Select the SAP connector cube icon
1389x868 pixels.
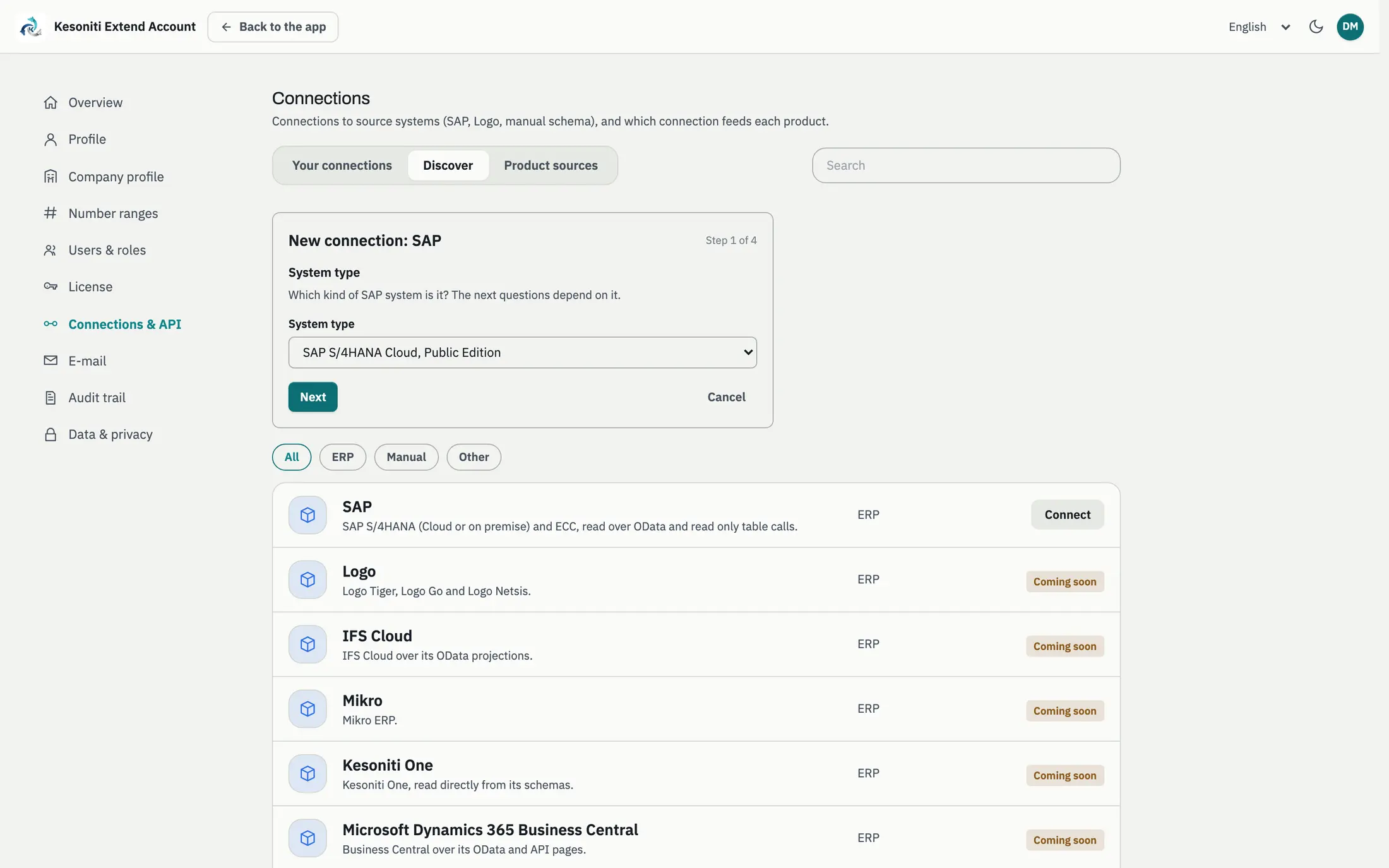click(307, 515)
